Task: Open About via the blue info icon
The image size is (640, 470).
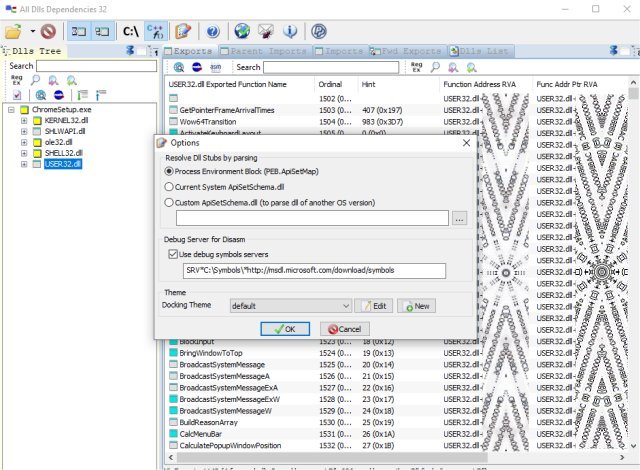Action: (x=290, y=31)
